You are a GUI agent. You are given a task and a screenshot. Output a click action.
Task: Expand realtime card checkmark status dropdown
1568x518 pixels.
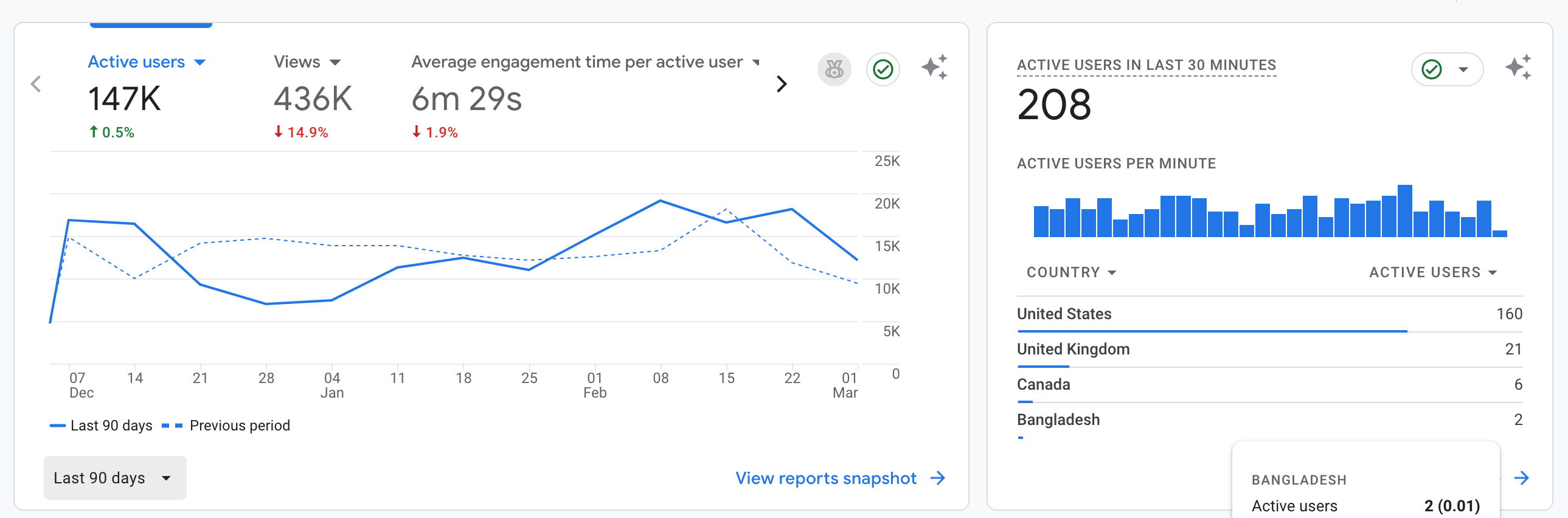(1463, 69)
